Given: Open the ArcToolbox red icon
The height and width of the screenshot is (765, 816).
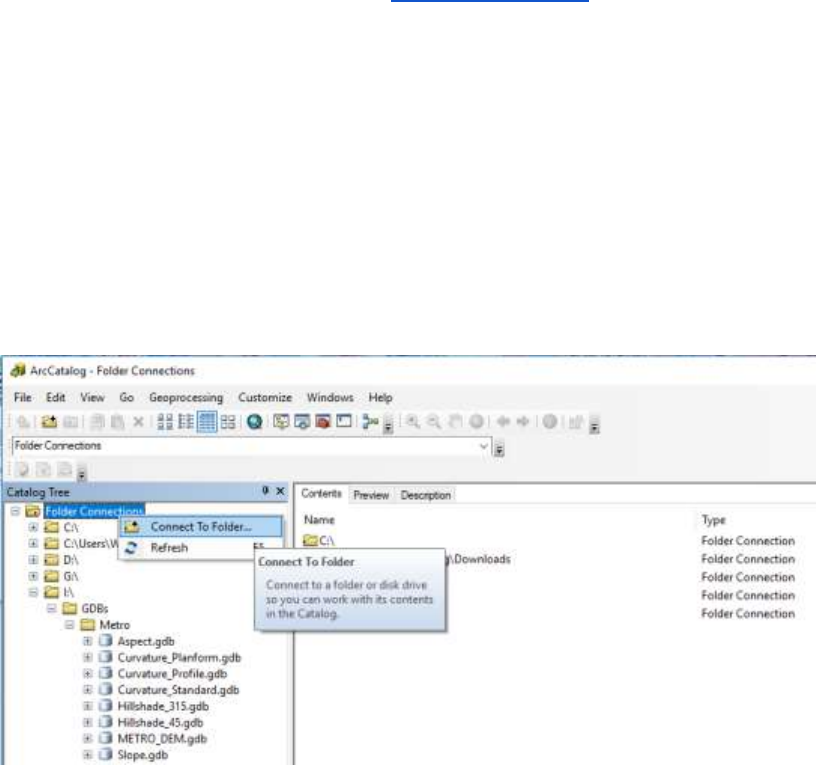Looking at the screenshot, I should click(323, 422).
